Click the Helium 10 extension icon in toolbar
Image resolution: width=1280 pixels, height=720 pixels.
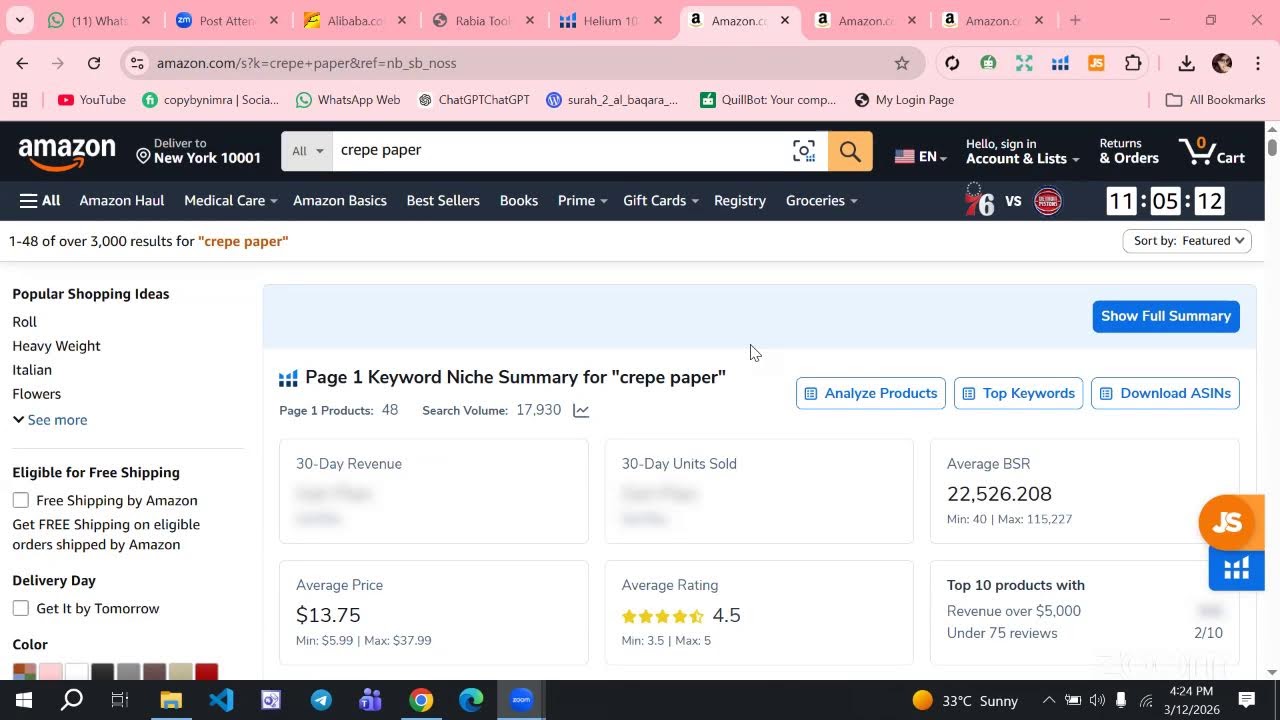click(1060, 63)
